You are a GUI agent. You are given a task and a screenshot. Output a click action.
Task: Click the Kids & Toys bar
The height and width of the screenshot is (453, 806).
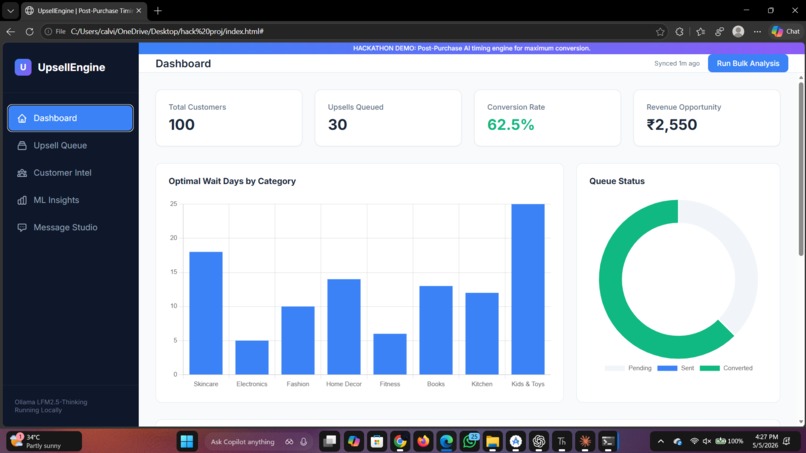(528, 289)
